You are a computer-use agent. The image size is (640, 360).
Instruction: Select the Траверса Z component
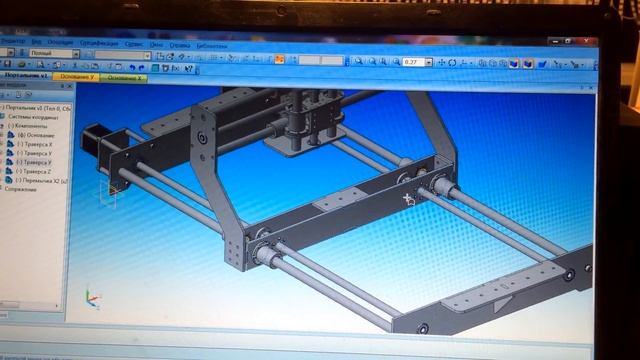tap(34, 171)
